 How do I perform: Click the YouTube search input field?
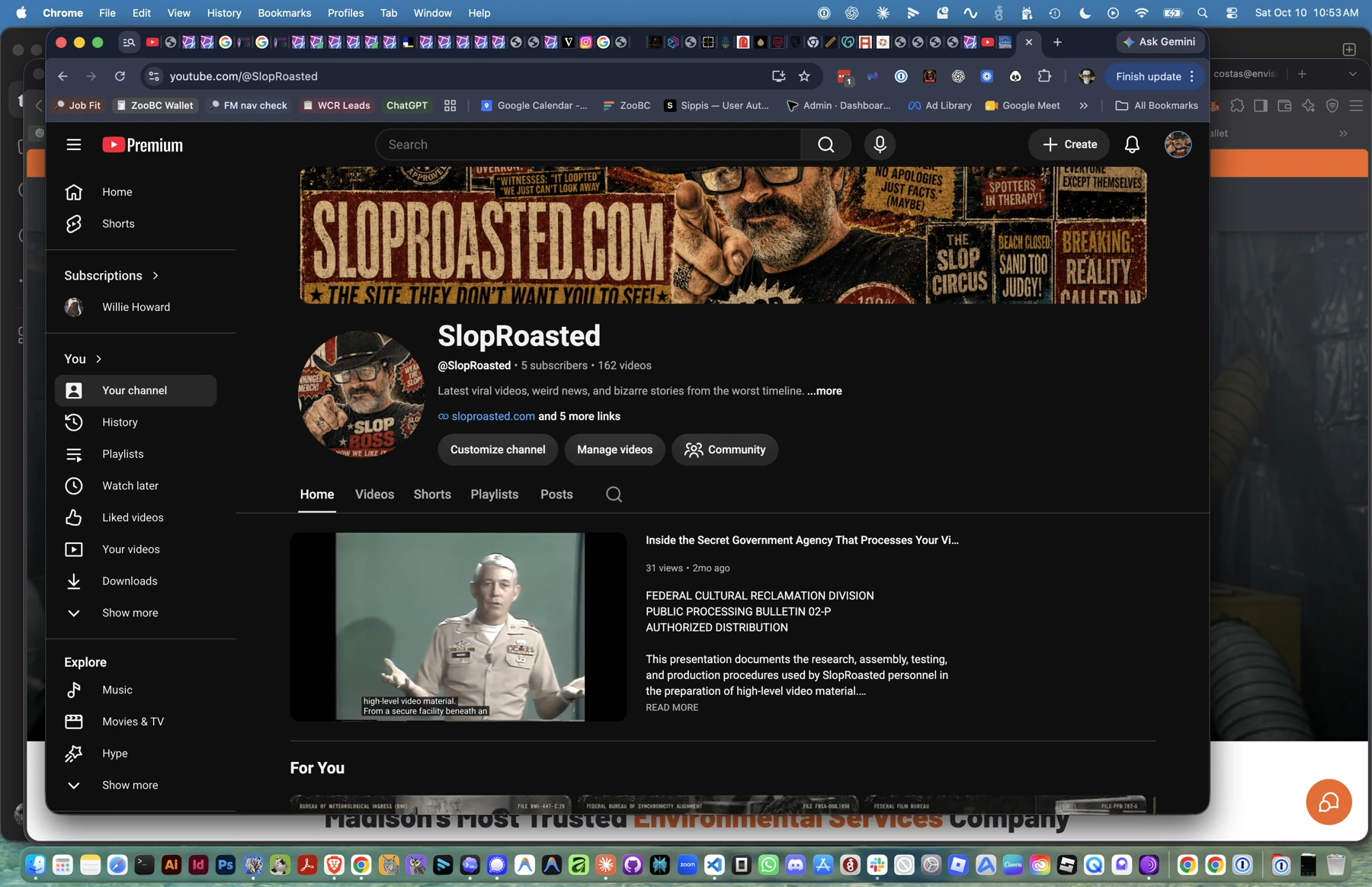point(588,145)
